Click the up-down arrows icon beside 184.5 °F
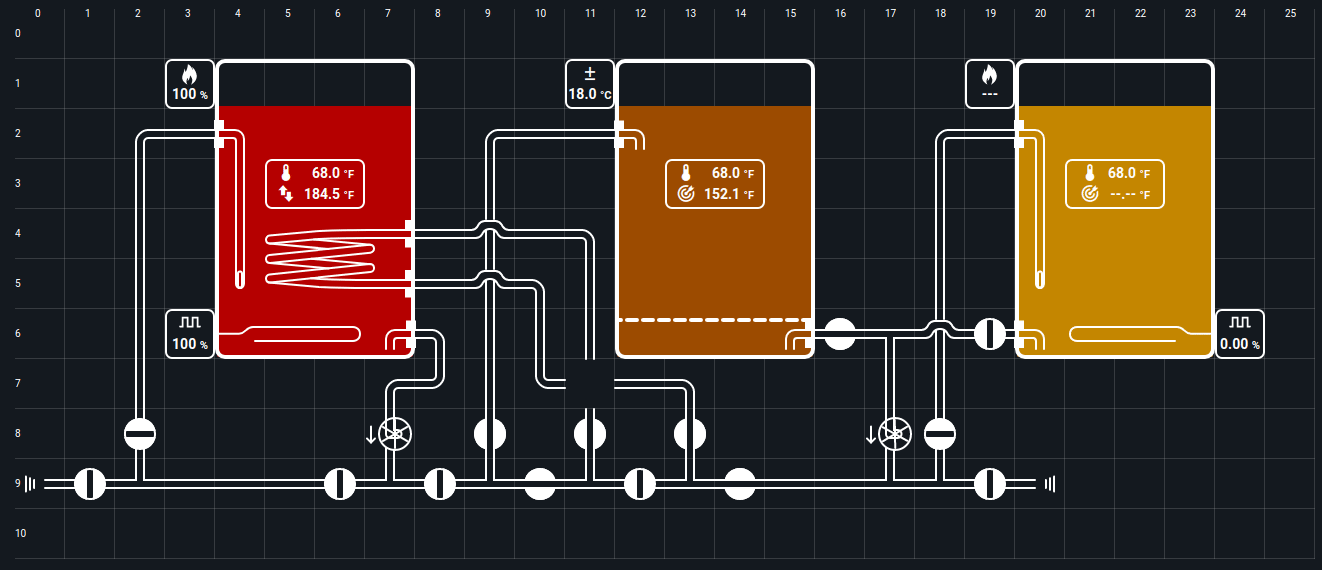 coord(286,194)
